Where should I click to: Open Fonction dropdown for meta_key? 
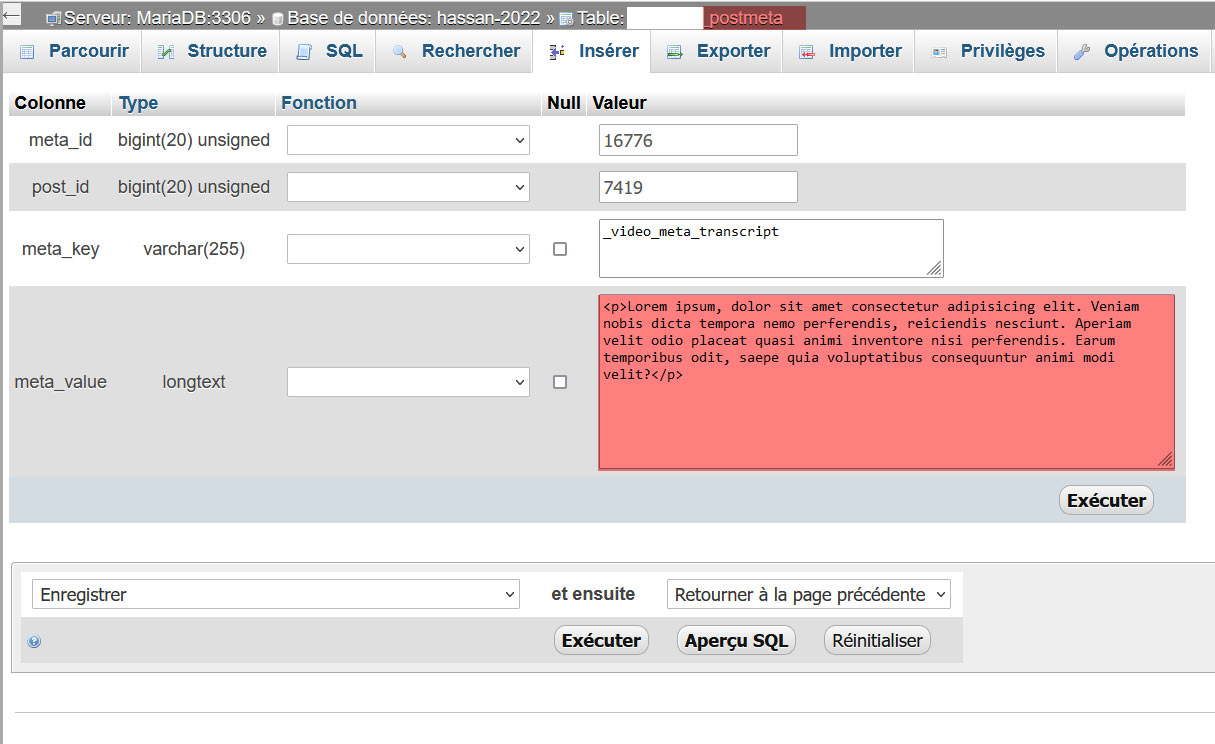coord(408,249)
